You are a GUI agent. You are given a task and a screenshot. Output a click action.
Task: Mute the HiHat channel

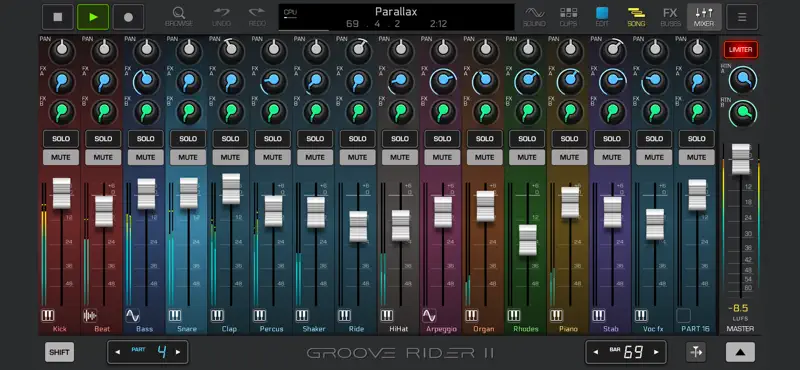pyautogui.click(x=400, y=157)
